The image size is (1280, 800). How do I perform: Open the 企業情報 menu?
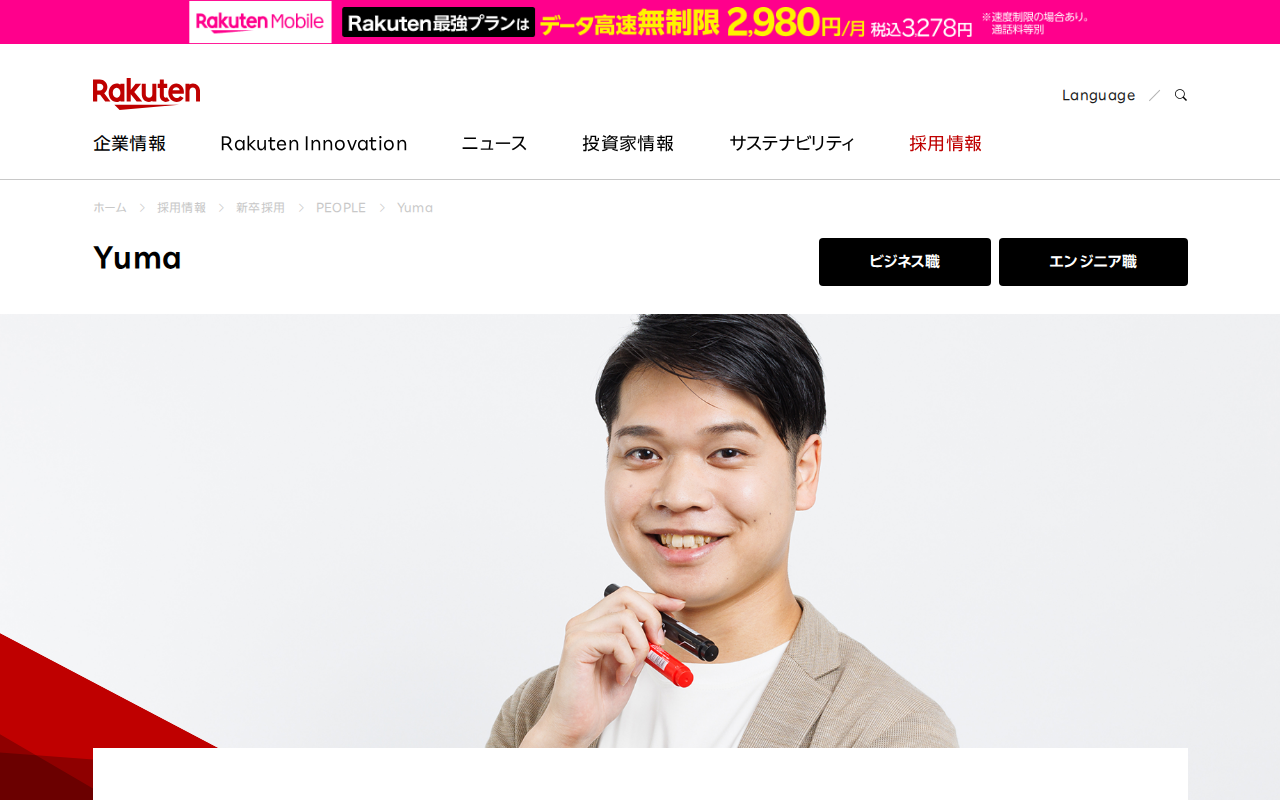(129, 143)
